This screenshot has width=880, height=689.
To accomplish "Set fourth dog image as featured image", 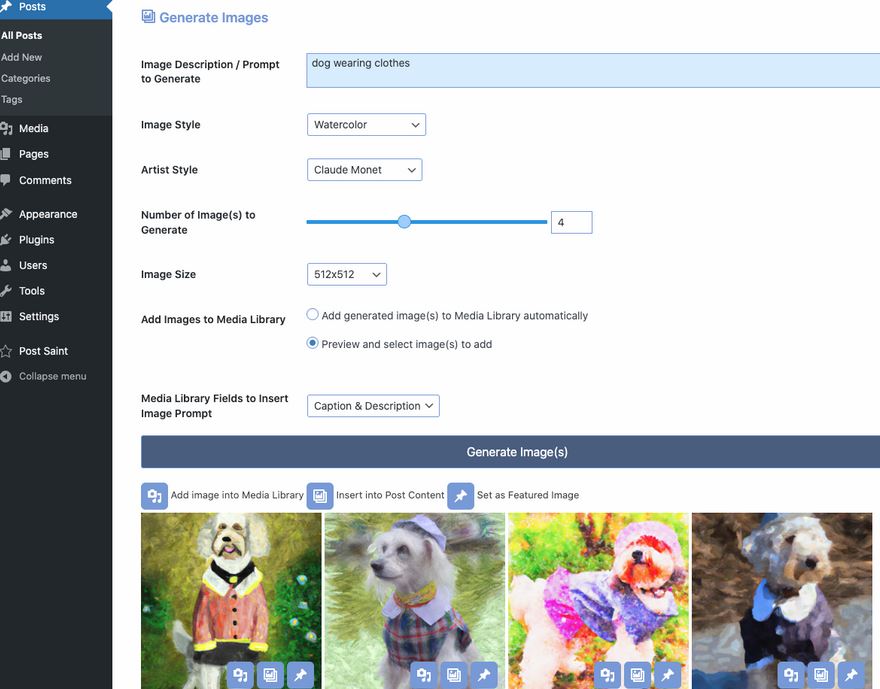I will (x=851, y=675).
